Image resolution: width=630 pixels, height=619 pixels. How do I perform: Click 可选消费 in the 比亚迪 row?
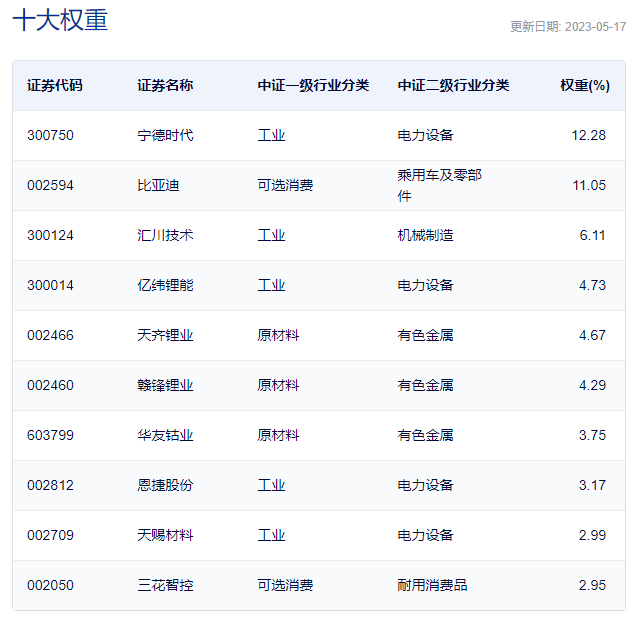click(285, 186)
